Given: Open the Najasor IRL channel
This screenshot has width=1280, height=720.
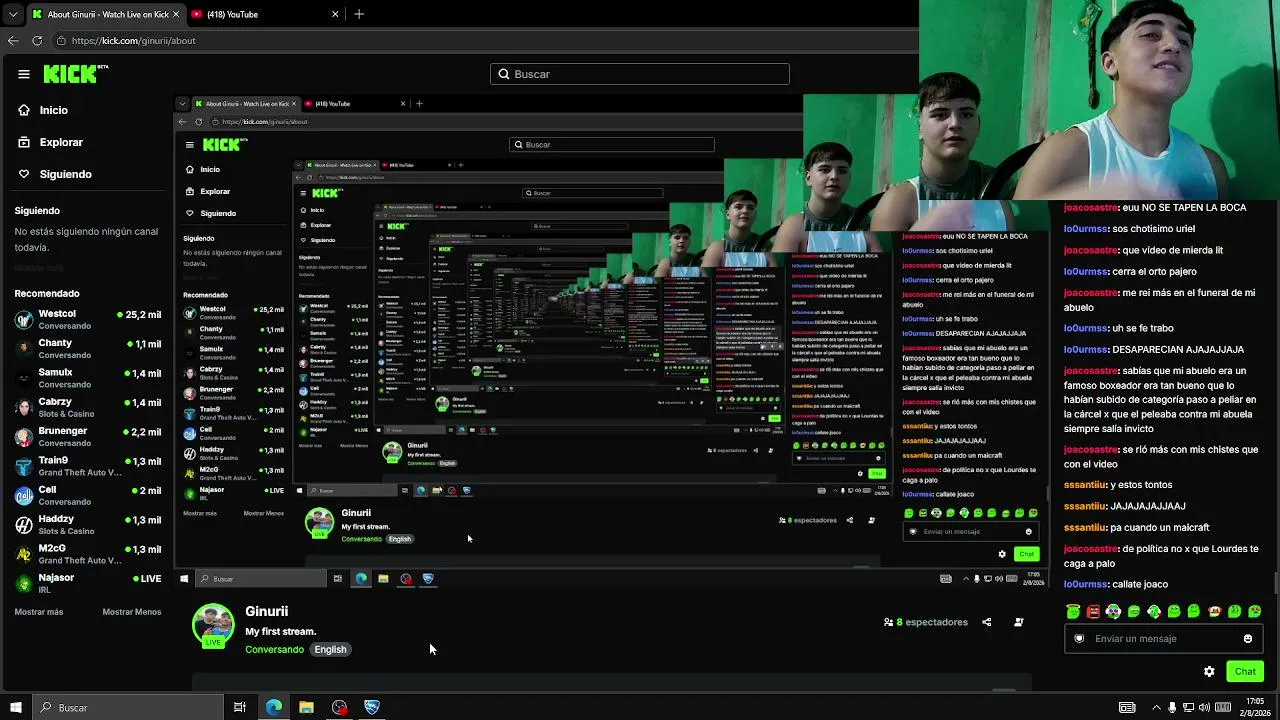Looking at the screenshot, I should tap(88, 583).
